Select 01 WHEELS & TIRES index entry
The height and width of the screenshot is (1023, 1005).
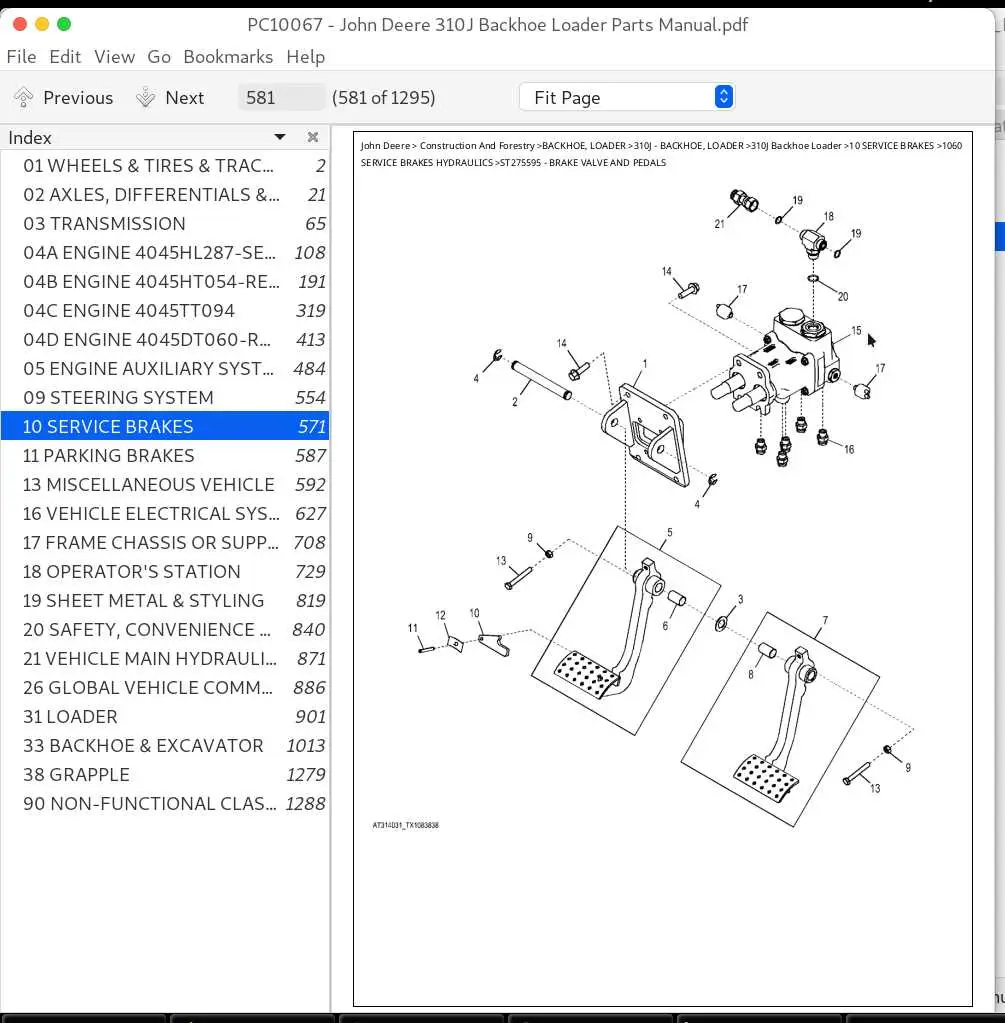pyautogui.click(x=165, y=166)
